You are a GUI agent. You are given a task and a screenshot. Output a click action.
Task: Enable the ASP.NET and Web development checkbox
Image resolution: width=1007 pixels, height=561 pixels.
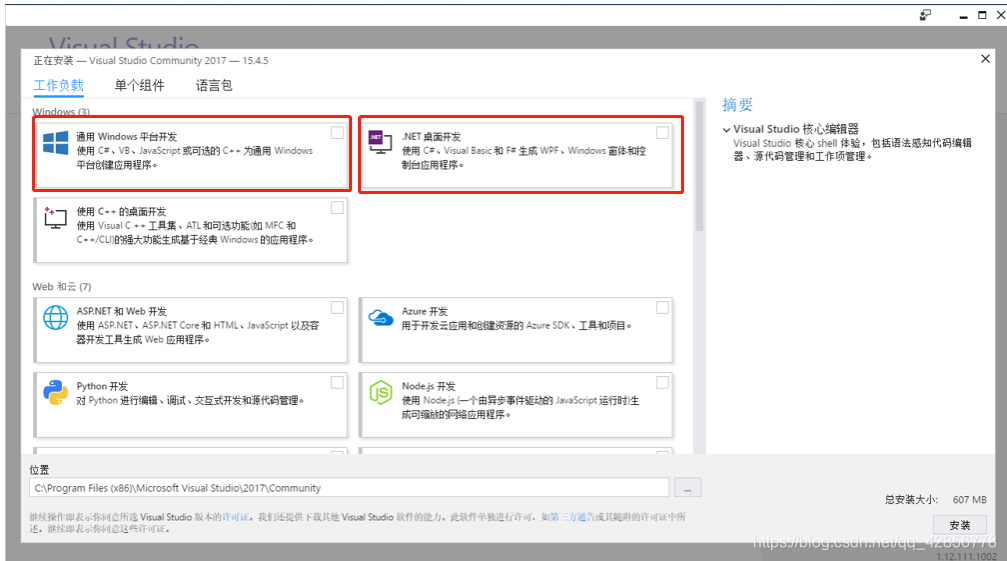[337, 308]
